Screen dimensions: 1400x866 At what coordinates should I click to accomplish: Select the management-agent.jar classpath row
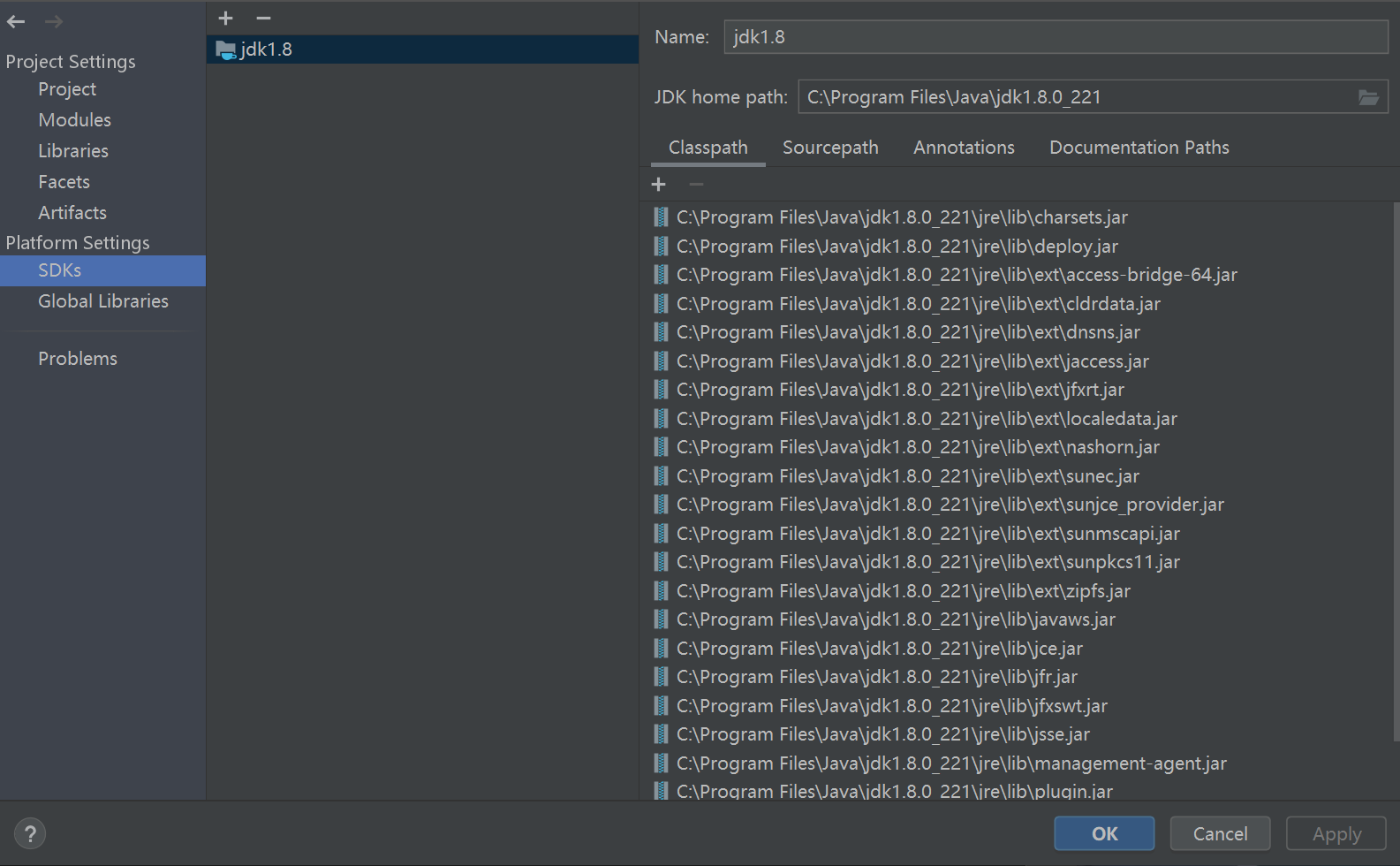point(1016,763)
